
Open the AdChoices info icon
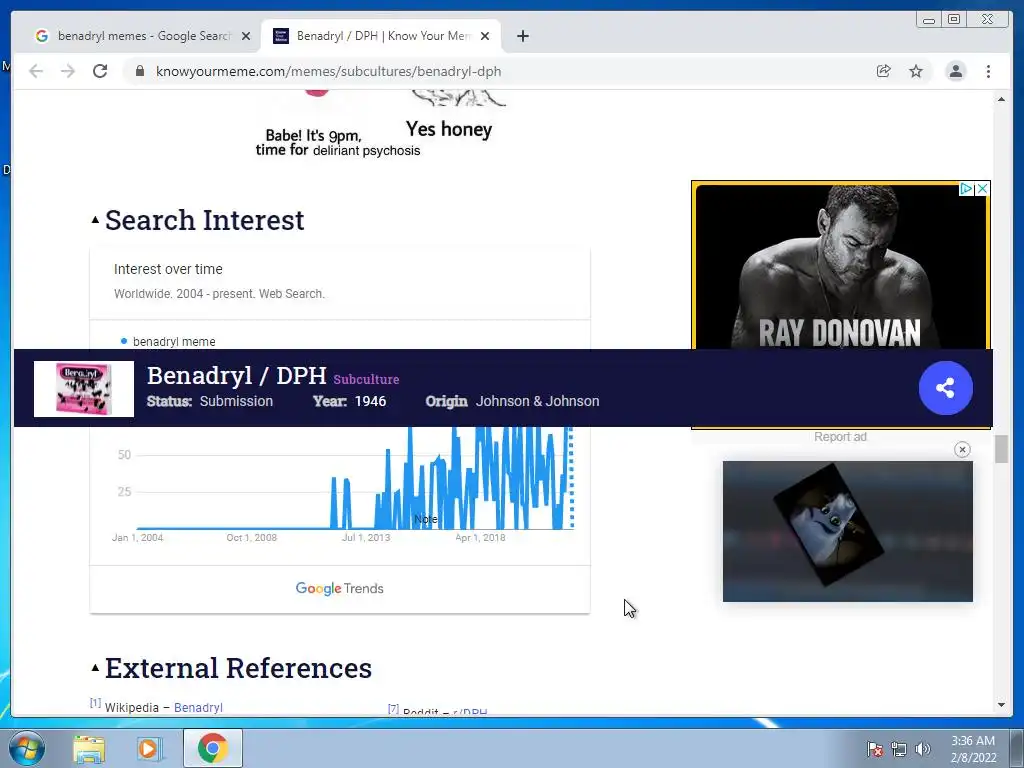click(x=966, y=189)
